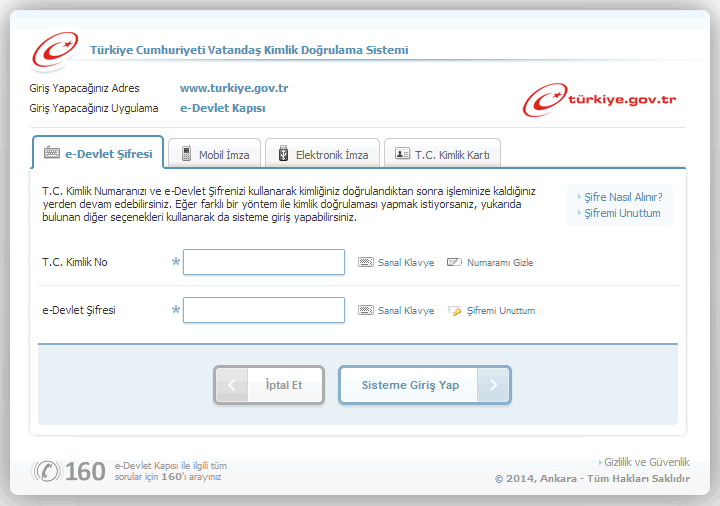The image size is (720, 506).
Task: Click the keyboard icon in e-Devlet Şifresi tab
Action: [x=52, y=152]
